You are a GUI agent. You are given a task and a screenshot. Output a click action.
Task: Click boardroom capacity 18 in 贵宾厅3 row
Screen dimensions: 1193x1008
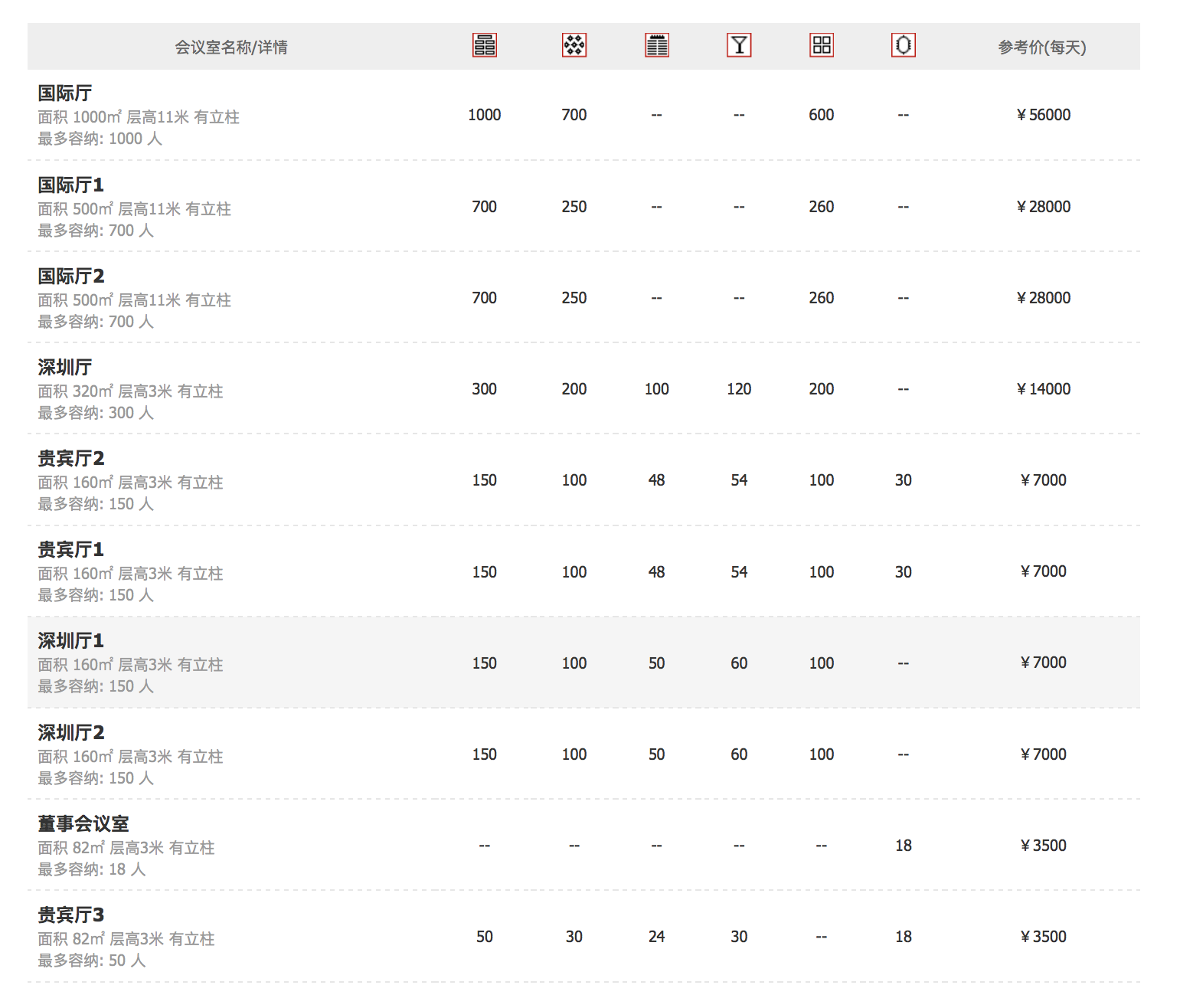tap(904, 937)
